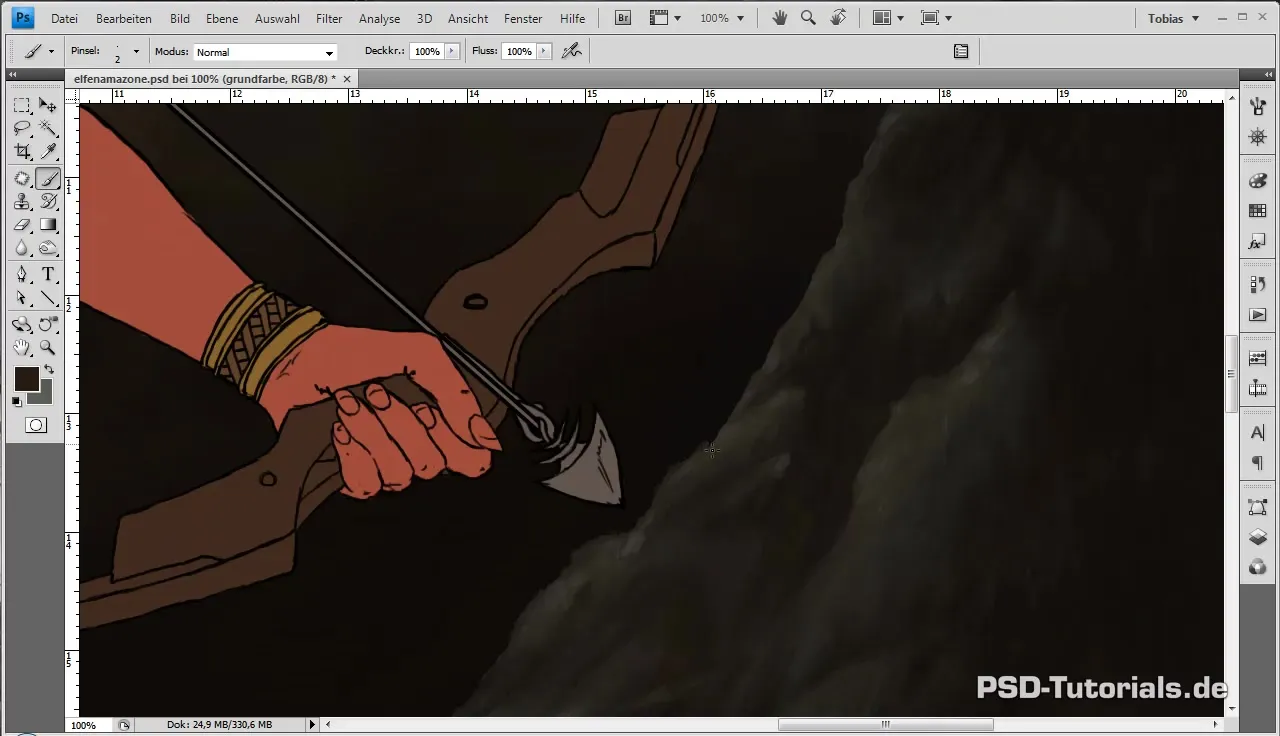Screen dimensions: 1280x736
Task: Open the view extras dropdown
Action: click(665, 18)
